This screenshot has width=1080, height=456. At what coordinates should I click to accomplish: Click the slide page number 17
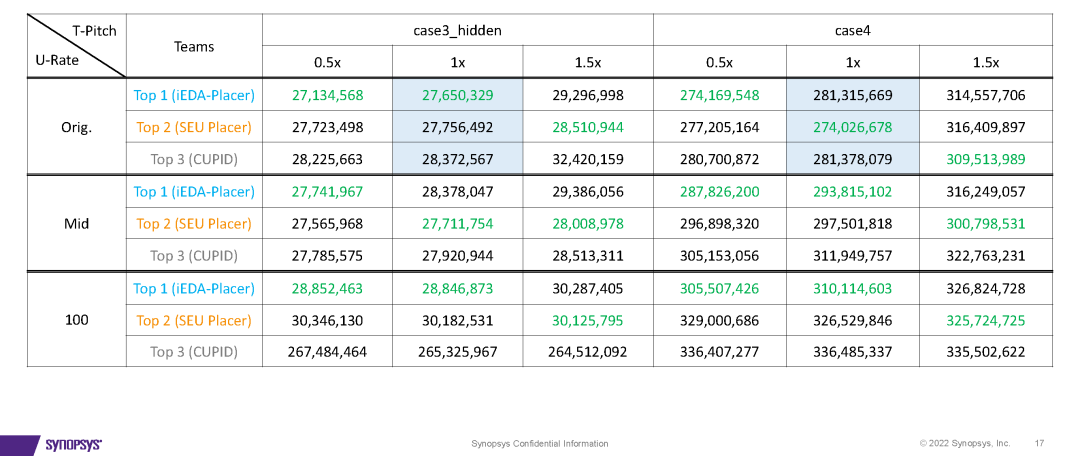[x=1040, y=443]
